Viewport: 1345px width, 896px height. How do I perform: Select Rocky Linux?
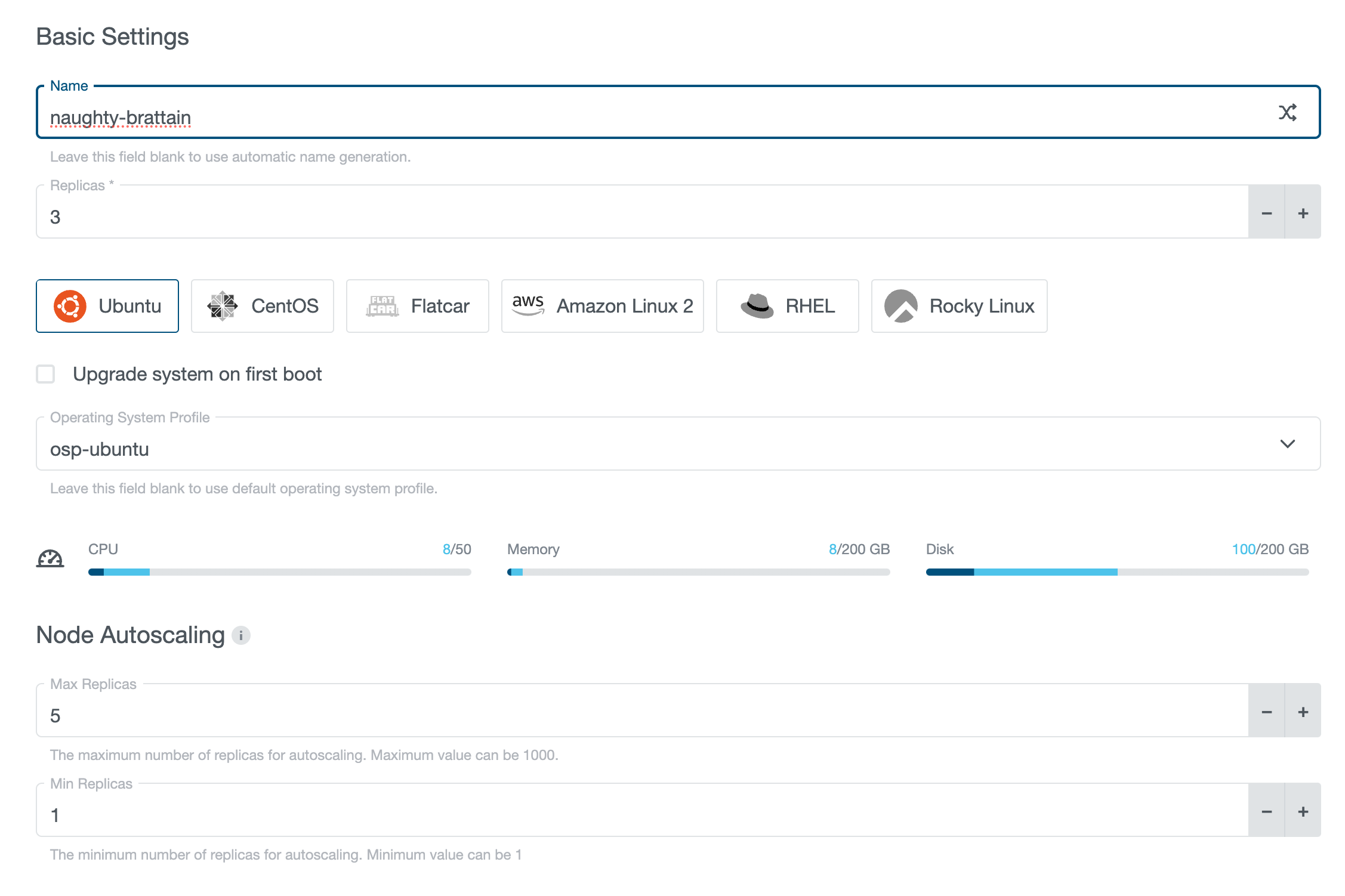[x=958, y=306]
